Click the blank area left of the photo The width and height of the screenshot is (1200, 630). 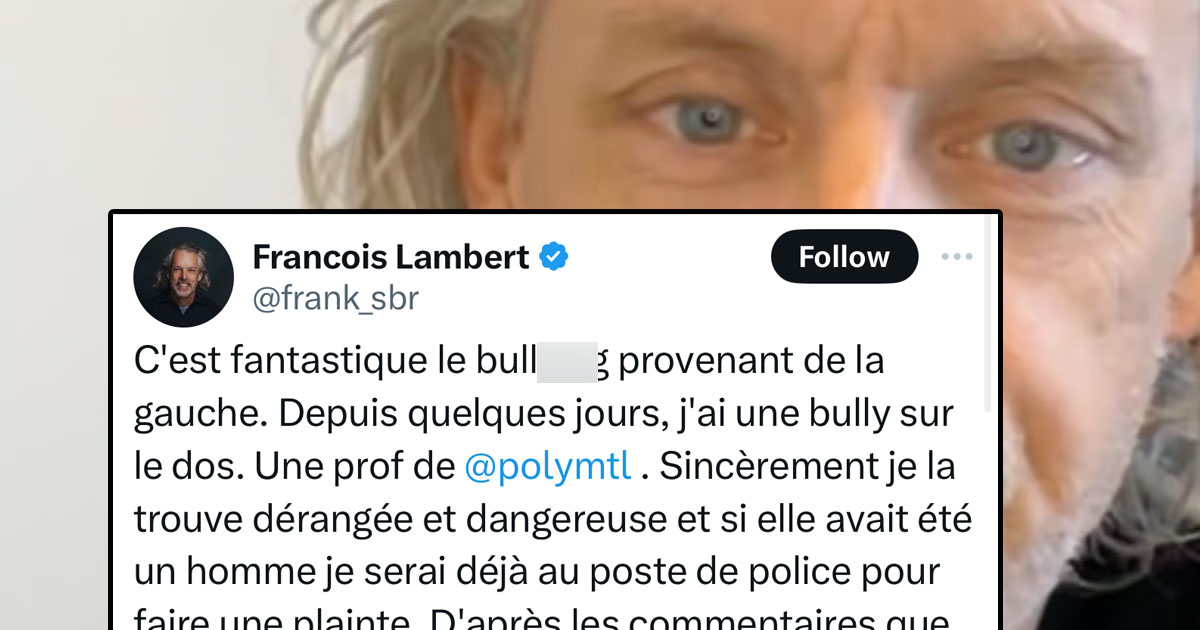point(150,100)
